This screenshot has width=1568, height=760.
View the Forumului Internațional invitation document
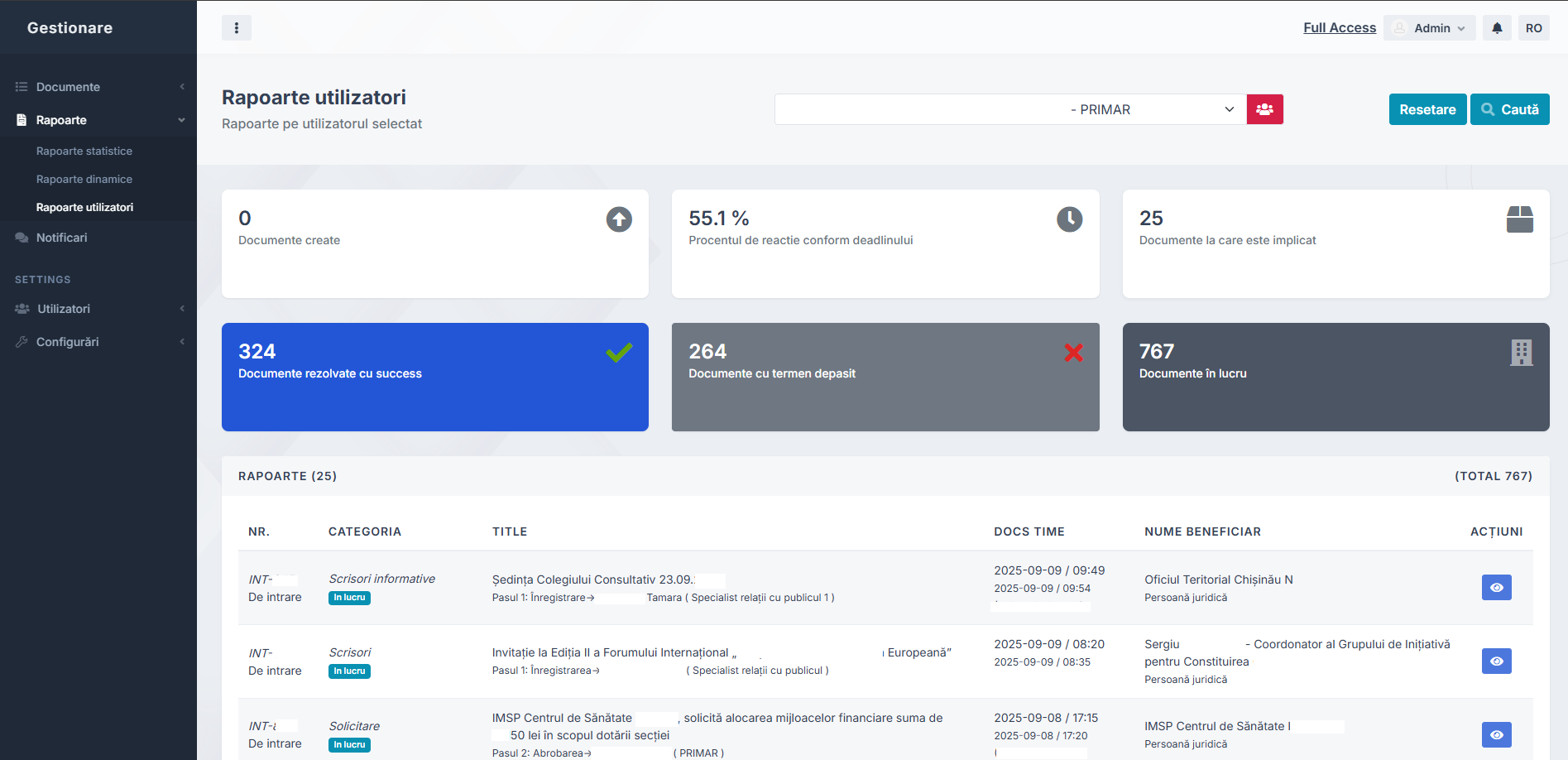[x=1496, y=661]
